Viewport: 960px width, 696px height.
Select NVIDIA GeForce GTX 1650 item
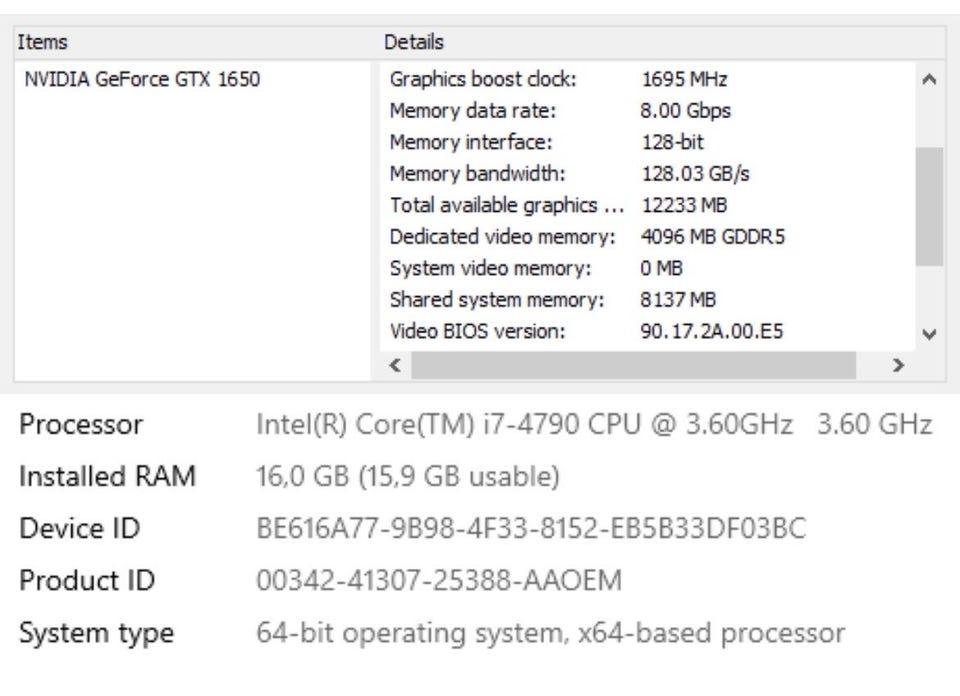pyautogui.click(x=141, y=79)
